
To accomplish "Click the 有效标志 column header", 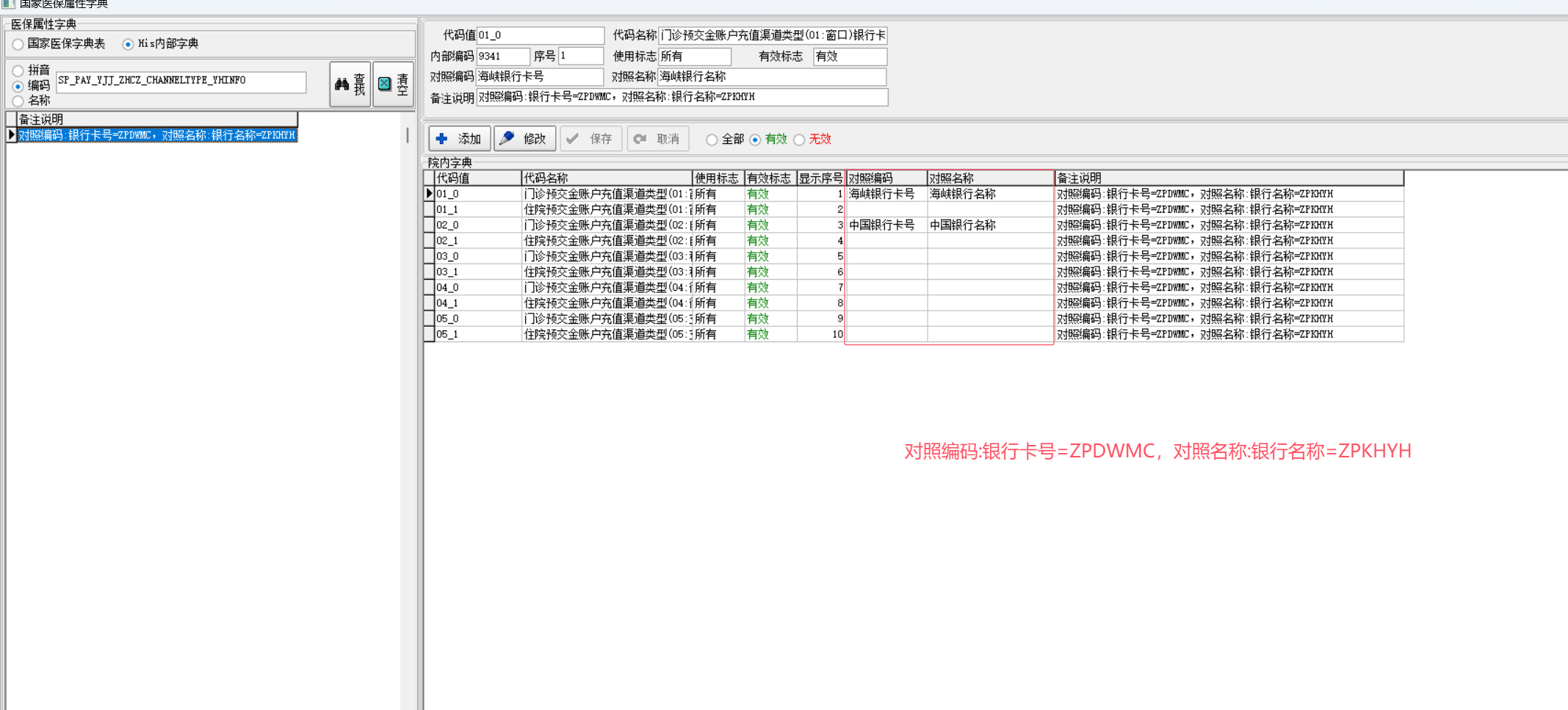I will (x=771, y=178).
